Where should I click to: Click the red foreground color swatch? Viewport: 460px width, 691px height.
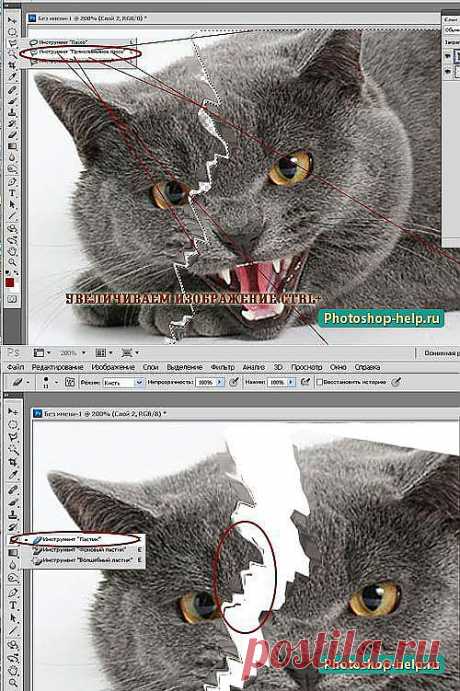pos(10,283)
